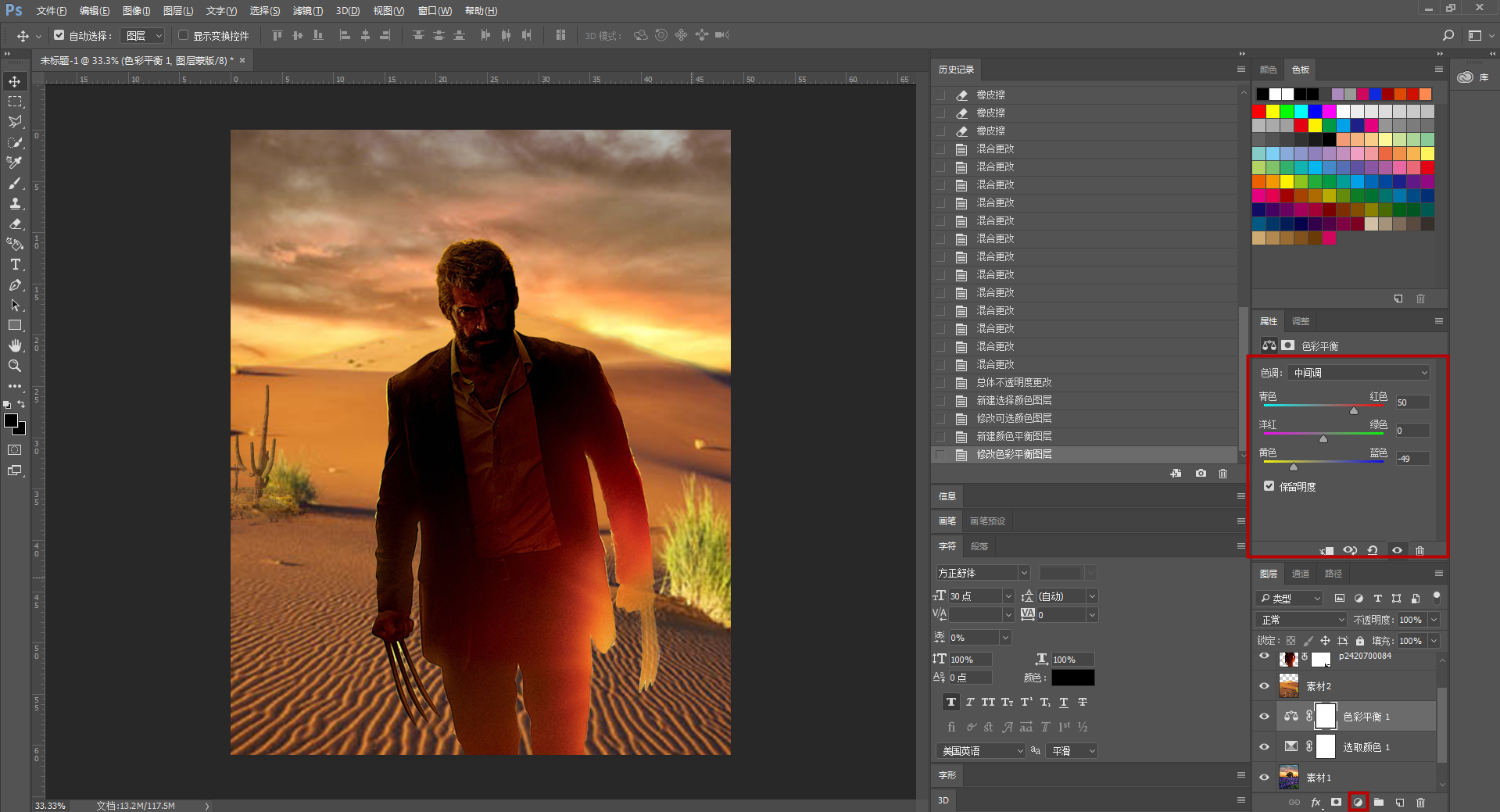1500x812 pixels.
Task: Switch to the 调整 tab
Action: (1301, 321)
